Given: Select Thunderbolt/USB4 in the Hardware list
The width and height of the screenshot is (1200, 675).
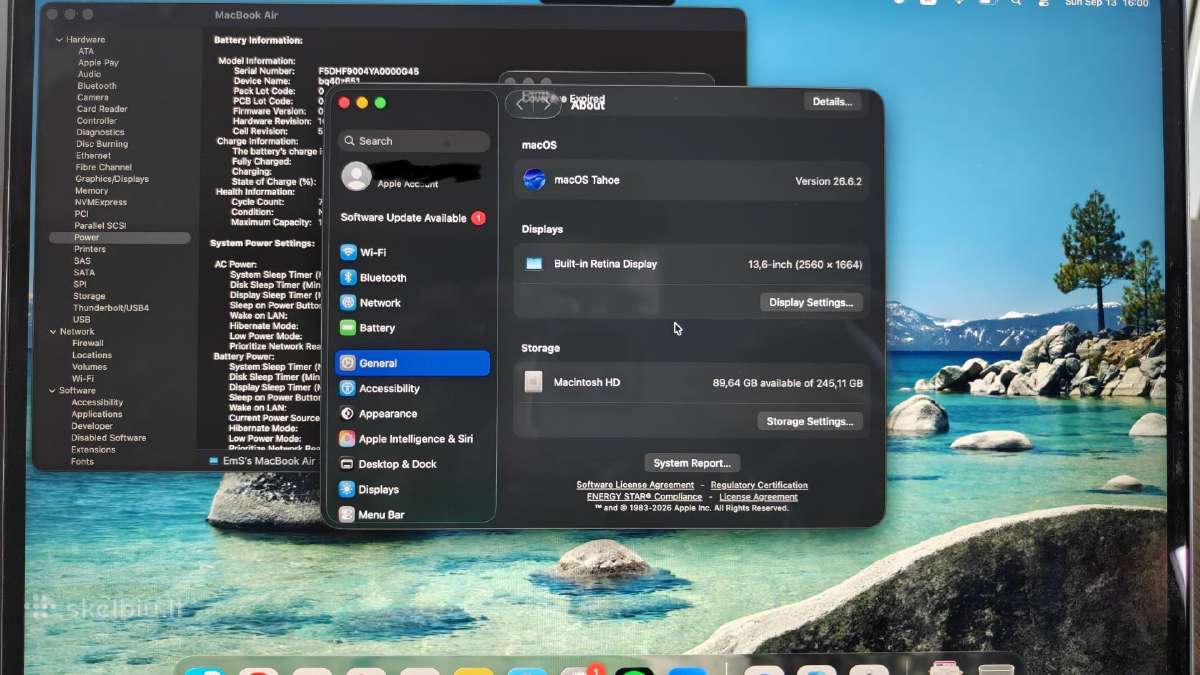Looking at the screenshot, I should pos(111,308).
